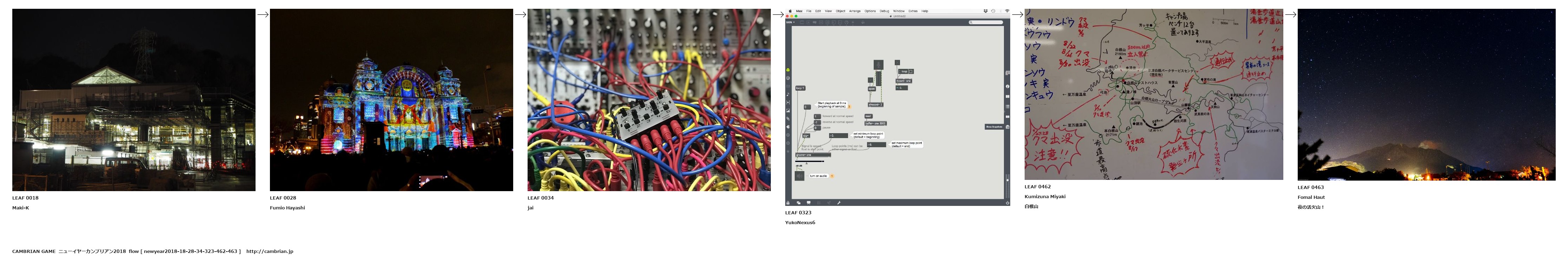
Task: Click the wrench icon in bottom toolbar
Action: pyautogui.click(x=839, y=203)
